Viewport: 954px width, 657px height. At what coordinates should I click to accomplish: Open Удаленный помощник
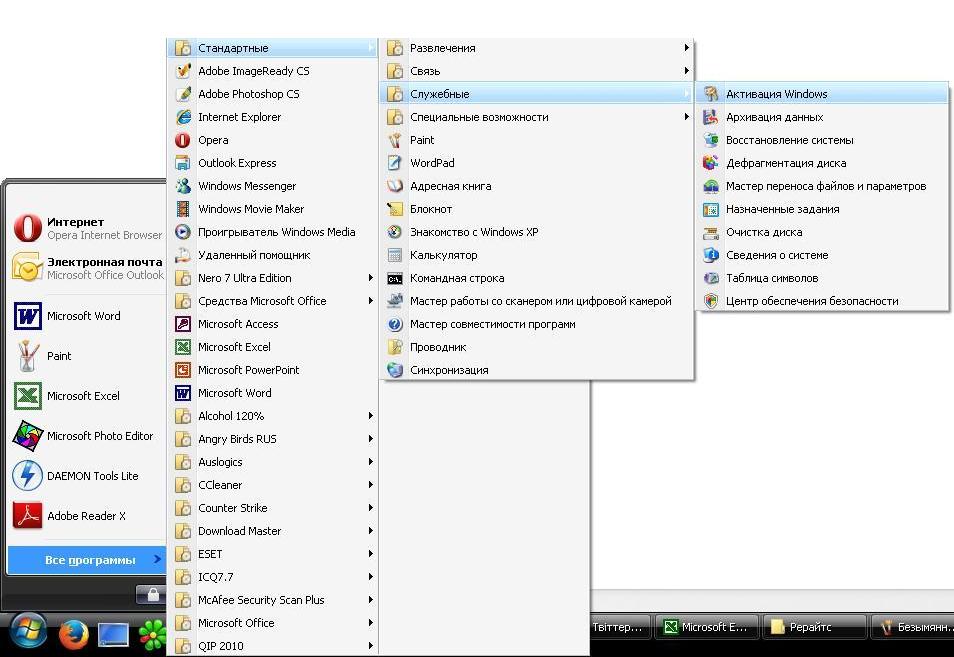[x=272, y=255]
